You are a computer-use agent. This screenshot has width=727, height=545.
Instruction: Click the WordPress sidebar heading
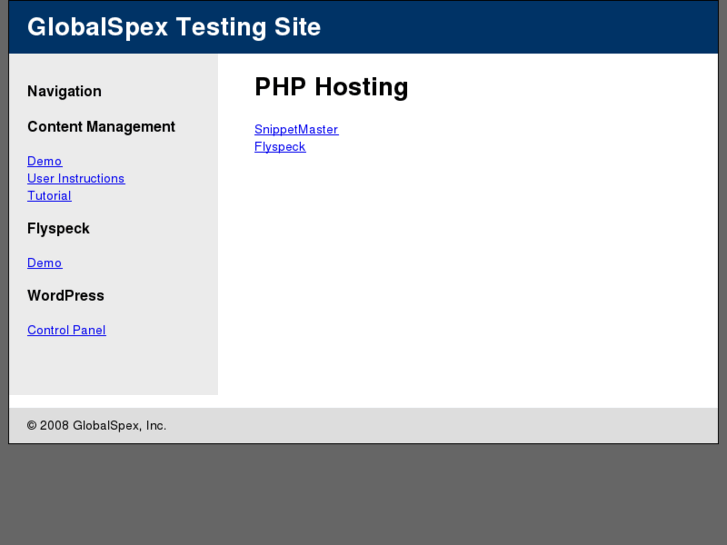click(66, 296)
